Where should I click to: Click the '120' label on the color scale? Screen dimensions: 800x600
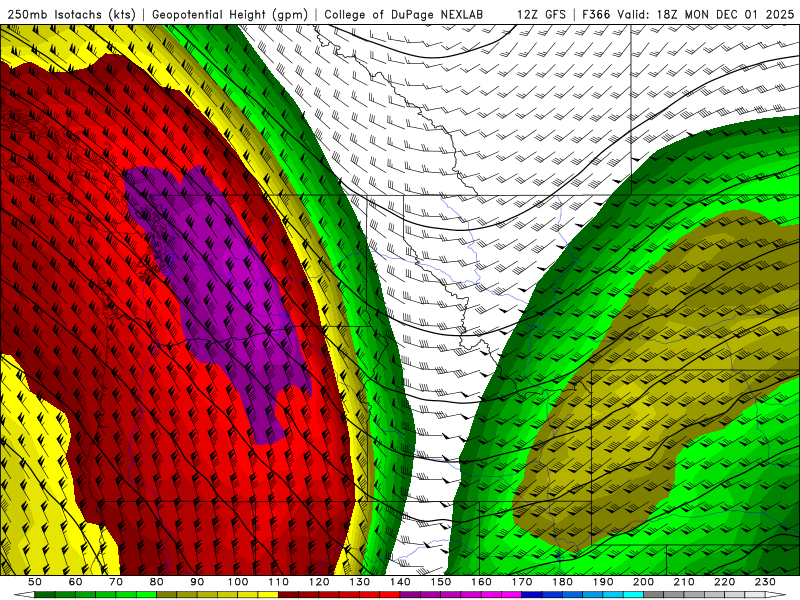coord(319,582)
